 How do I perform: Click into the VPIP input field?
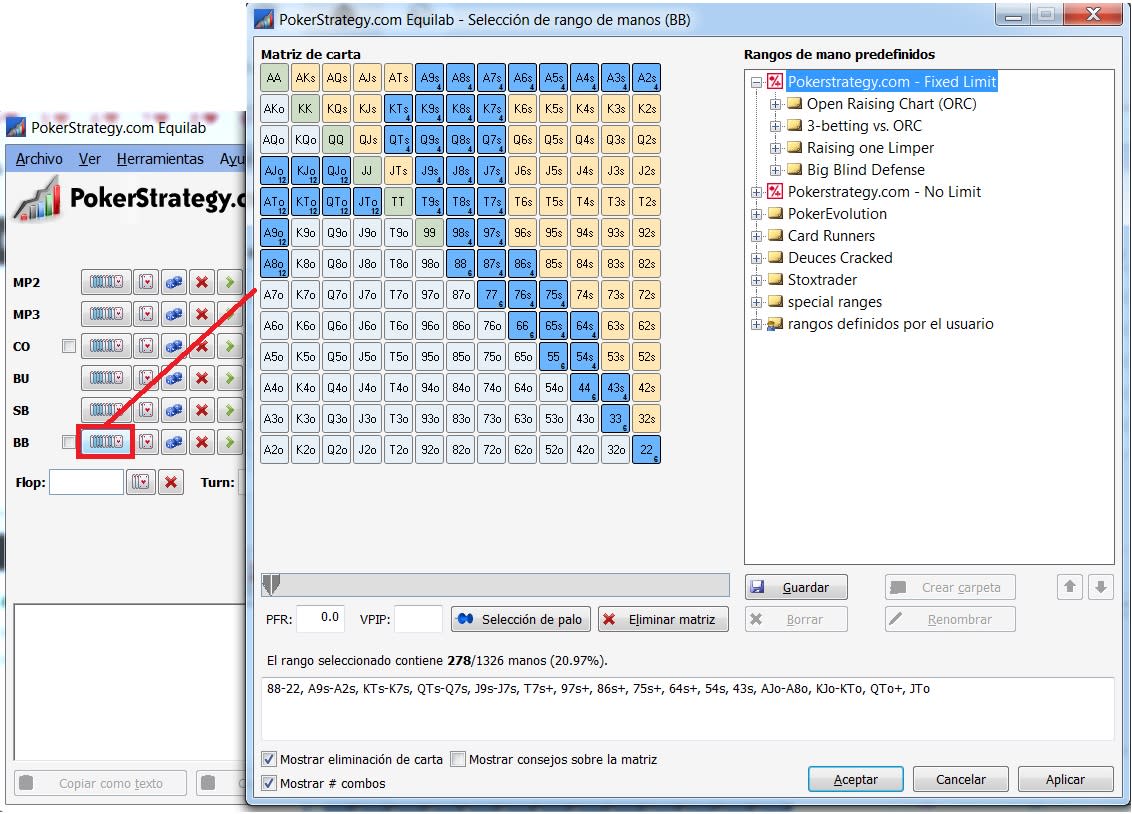click(x=419, y=618)
